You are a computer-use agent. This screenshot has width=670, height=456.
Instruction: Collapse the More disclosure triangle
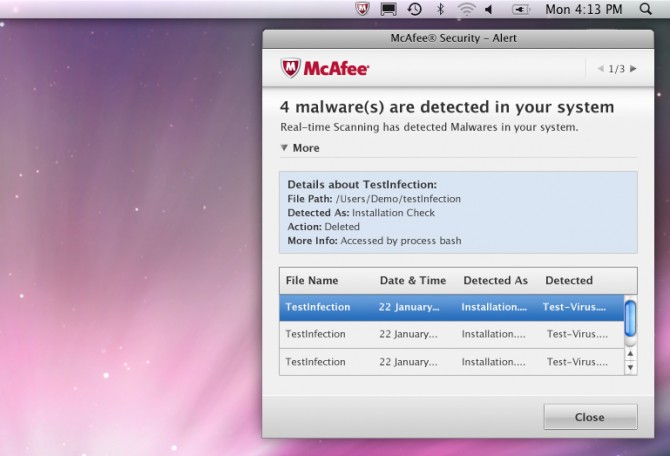(284, 147)
